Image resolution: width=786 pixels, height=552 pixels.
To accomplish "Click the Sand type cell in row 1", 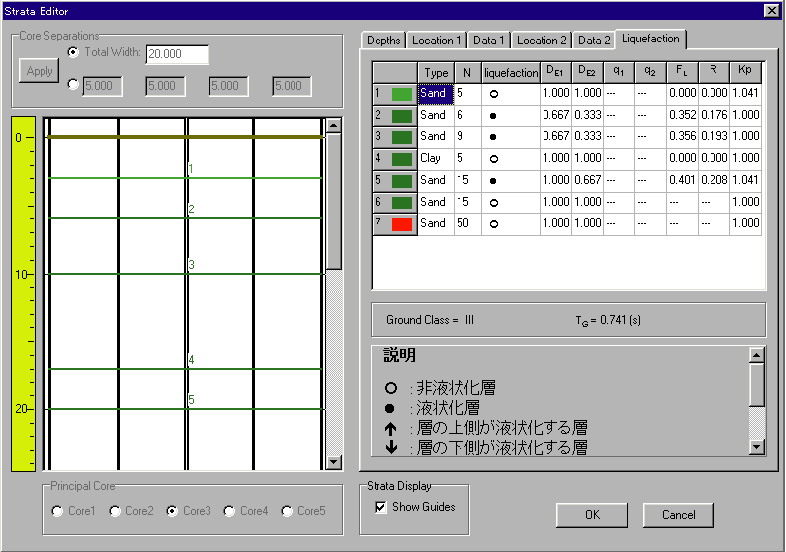I will pos(434,94).
